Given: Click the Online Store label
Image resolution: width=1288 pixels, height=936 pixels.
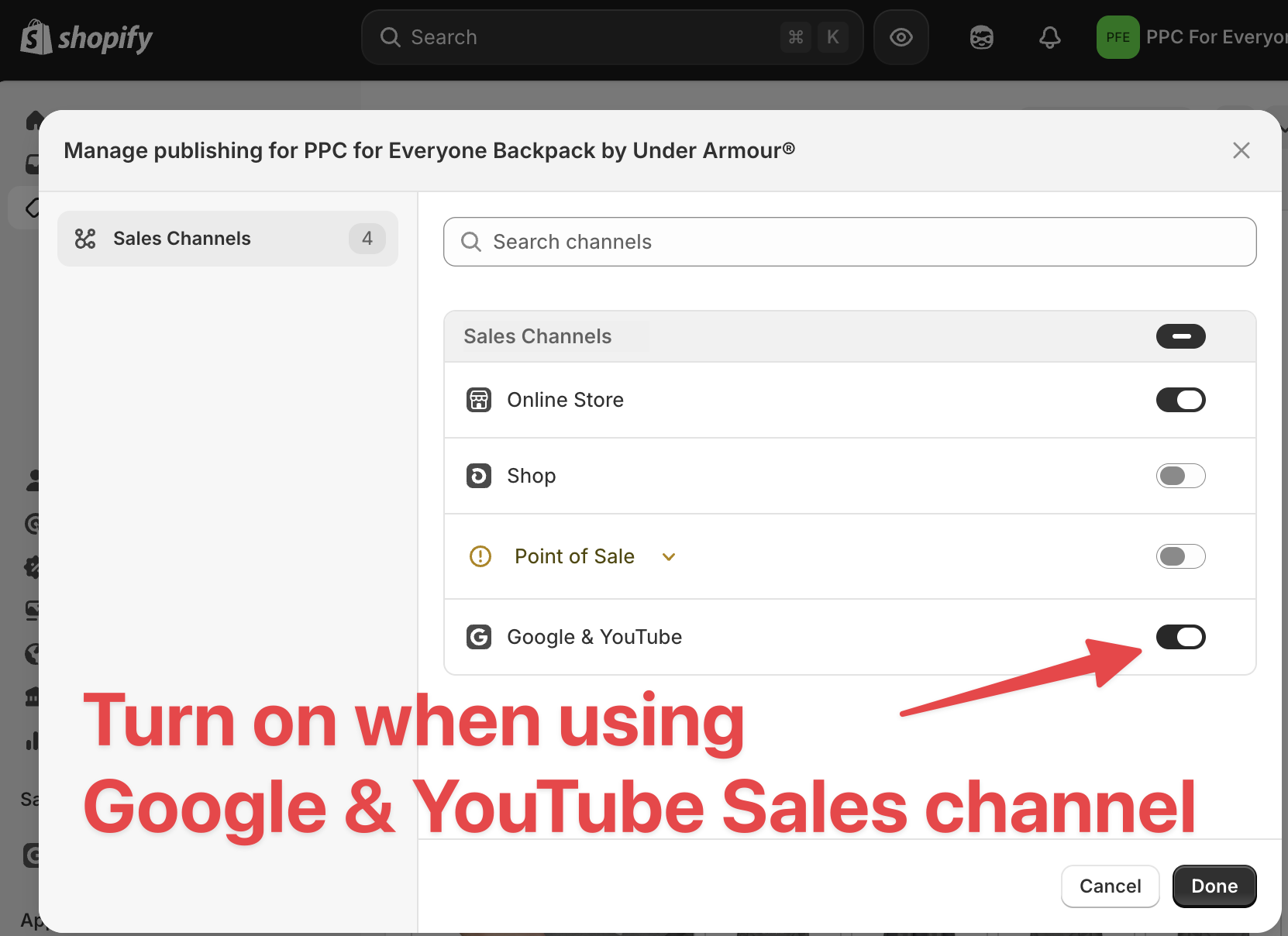Looking at the screenshot, I should click(x=565, y=400).
